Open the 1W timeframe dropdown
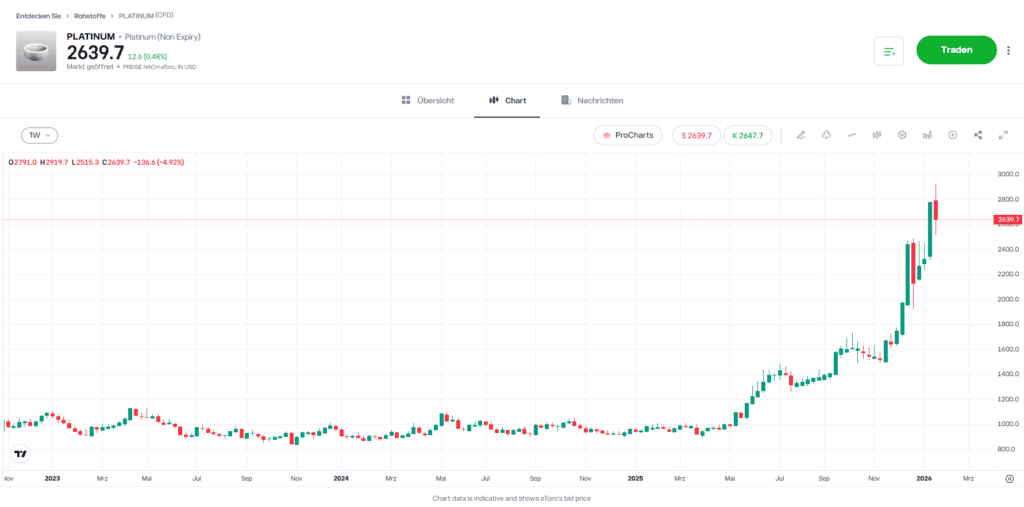Screen dimensions: 1024x507 click(40, 135)
